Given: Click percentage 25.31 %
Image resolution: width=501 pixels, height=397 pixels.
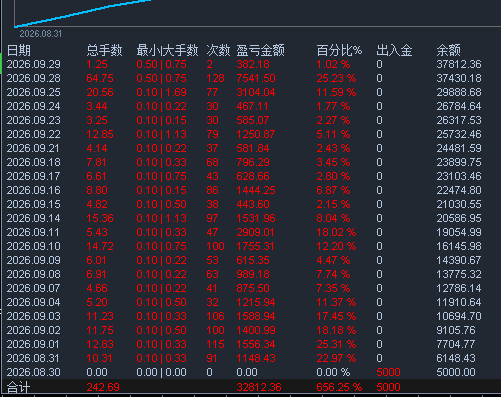Looking at the screenshot, I should [x=336, y=344].
